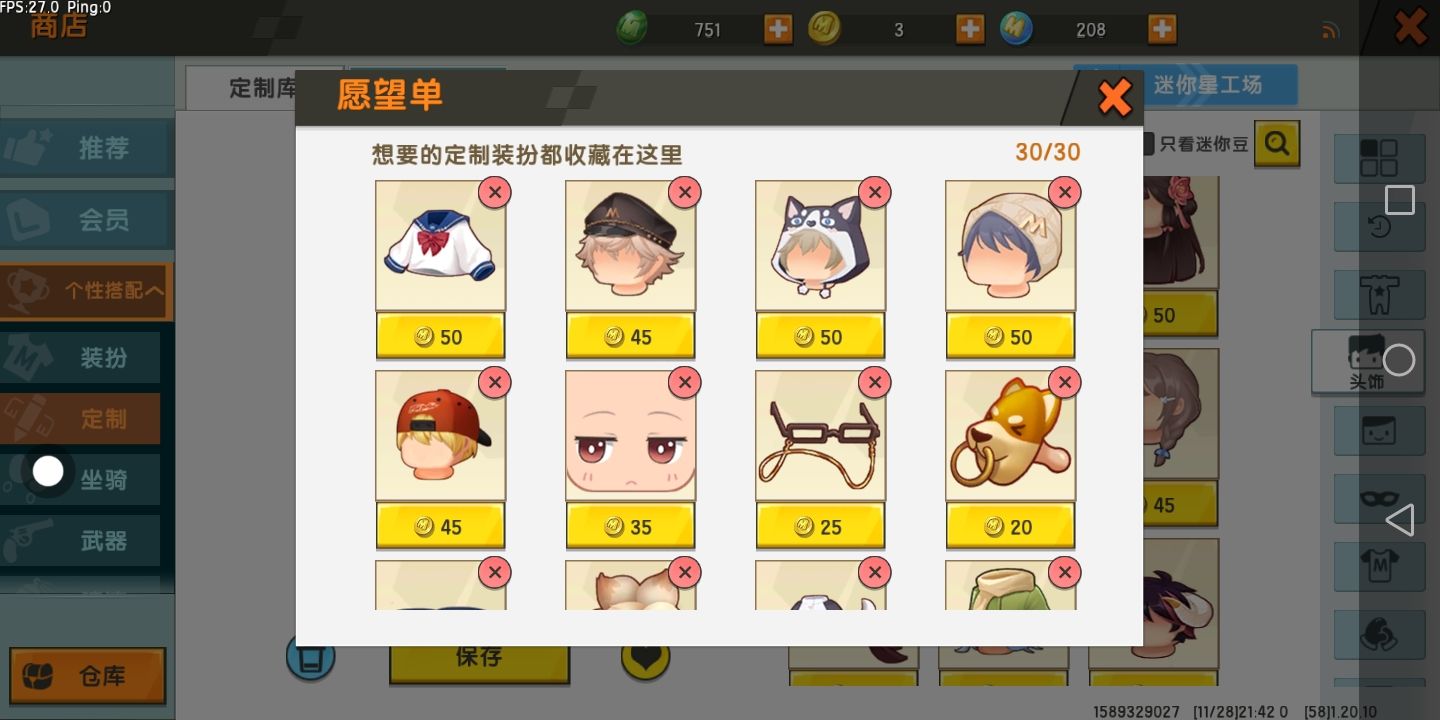
Task: Collapse the 个性搭配 menu section
Action: click(x=86, y=291)
